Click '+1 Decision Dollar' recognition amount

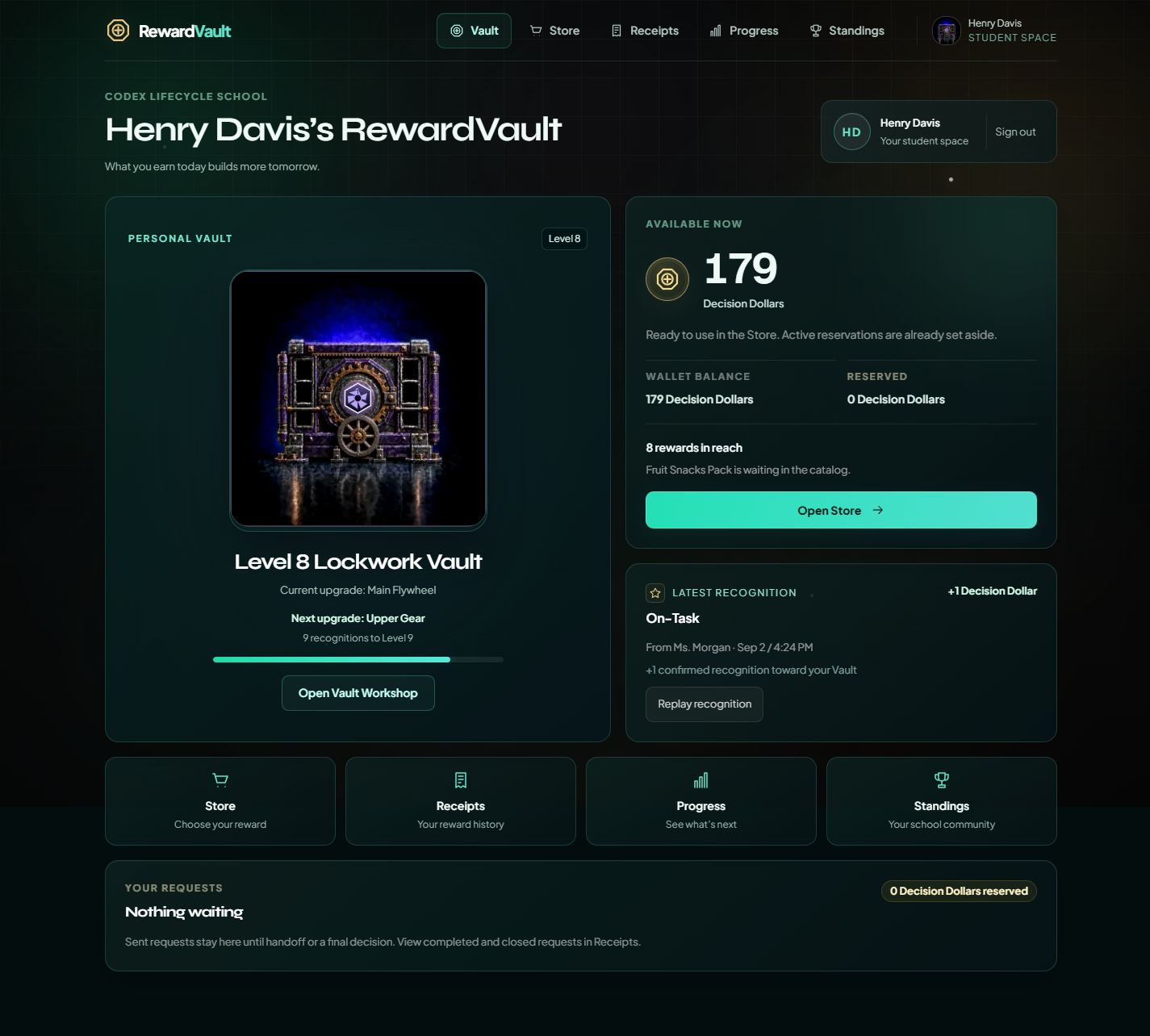click(x=993, y=591)
